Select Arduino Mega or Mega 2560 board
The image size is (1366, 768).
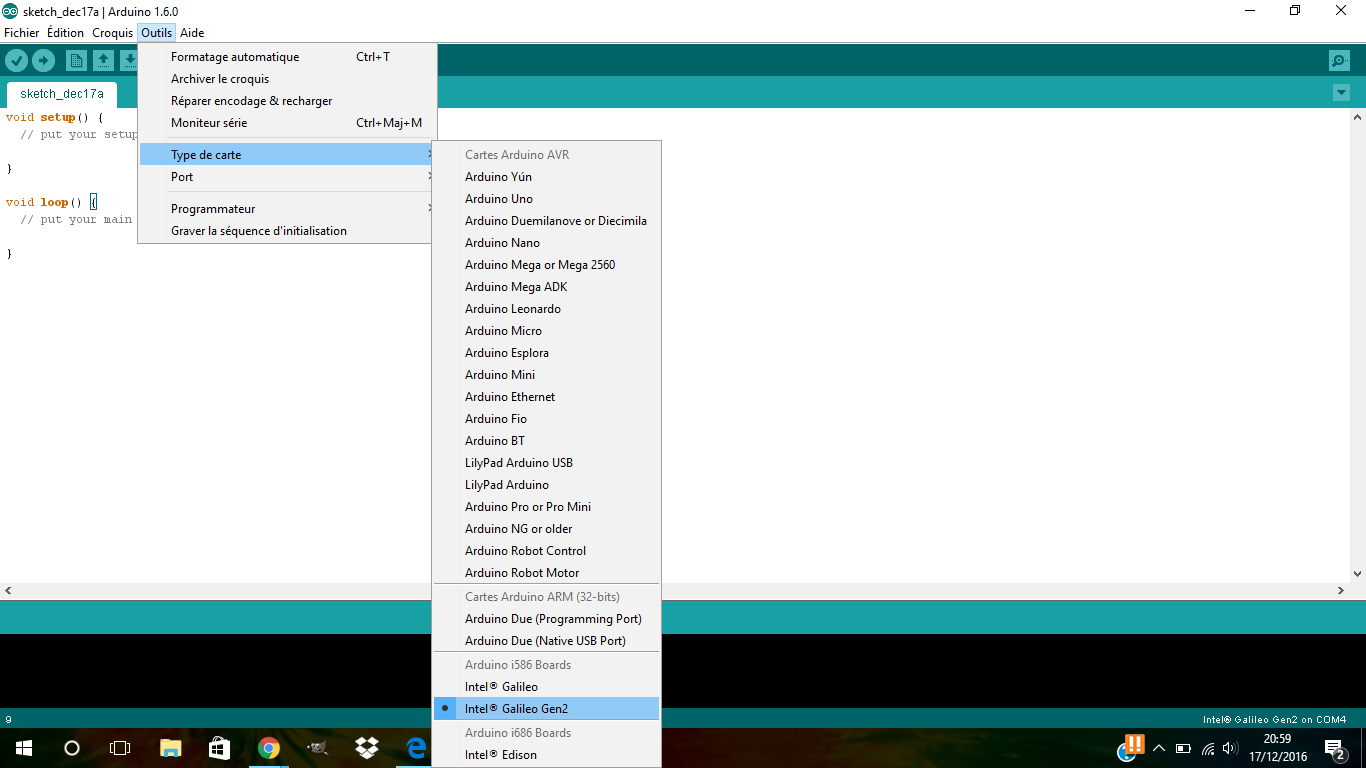(x=540, y=265)
